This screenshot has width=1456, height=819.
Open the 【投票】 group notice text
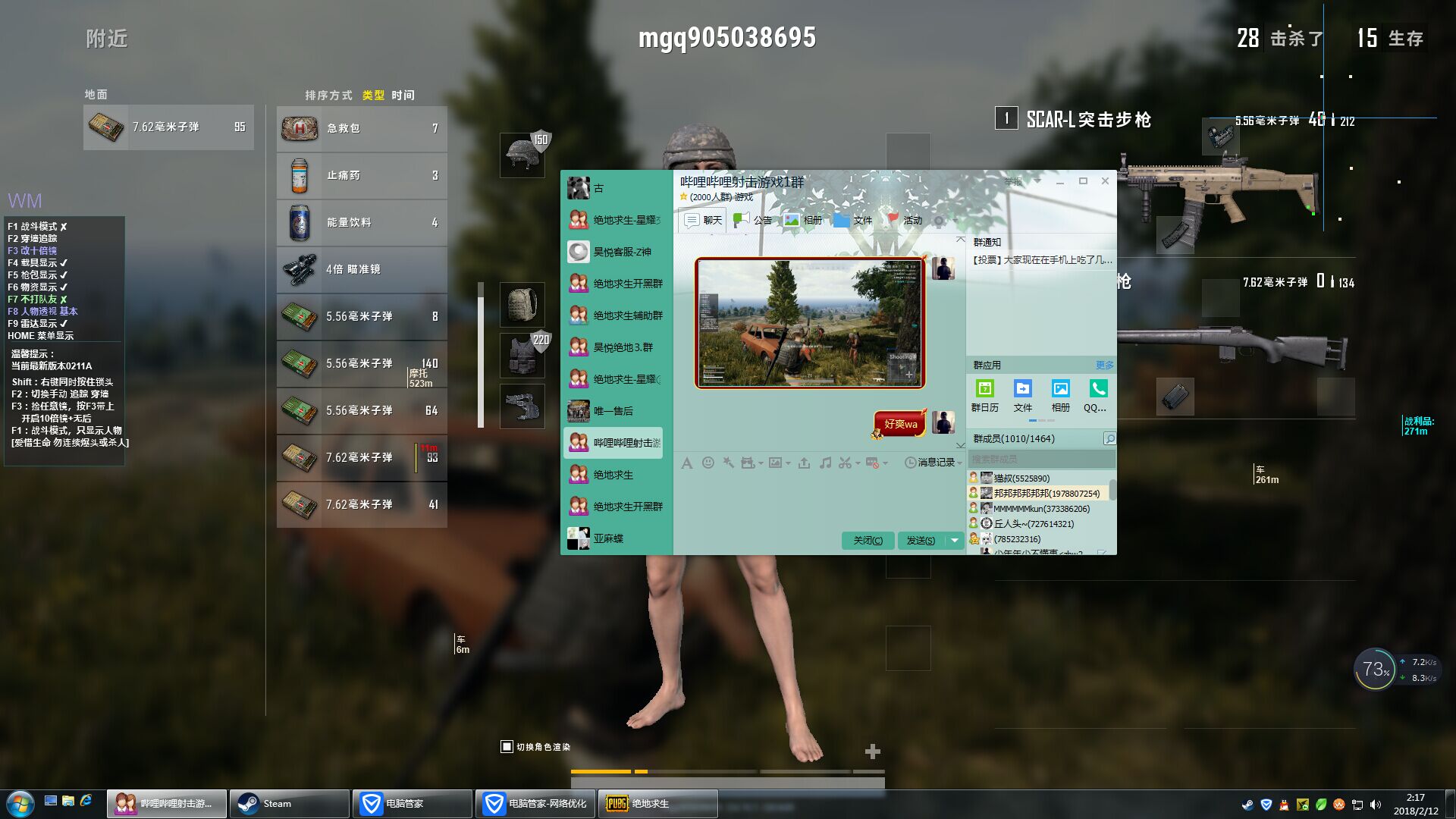pyautogui.click(x=1043, y=259)
